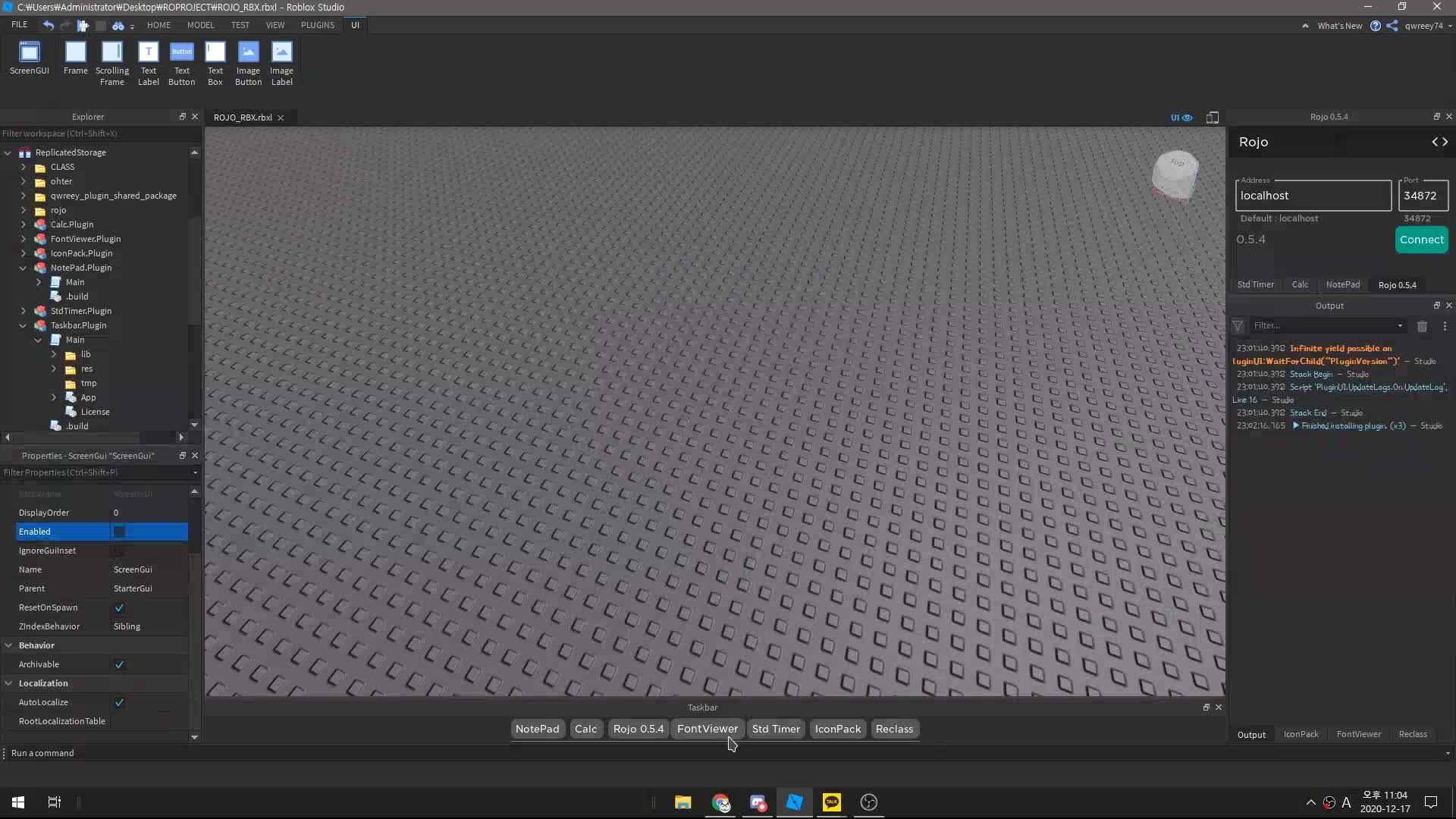The height and width of the screenshot is (819, 1456).
Task: Insert a ScreenGUI from the UI ribbon
Action: tap(30, 58)
